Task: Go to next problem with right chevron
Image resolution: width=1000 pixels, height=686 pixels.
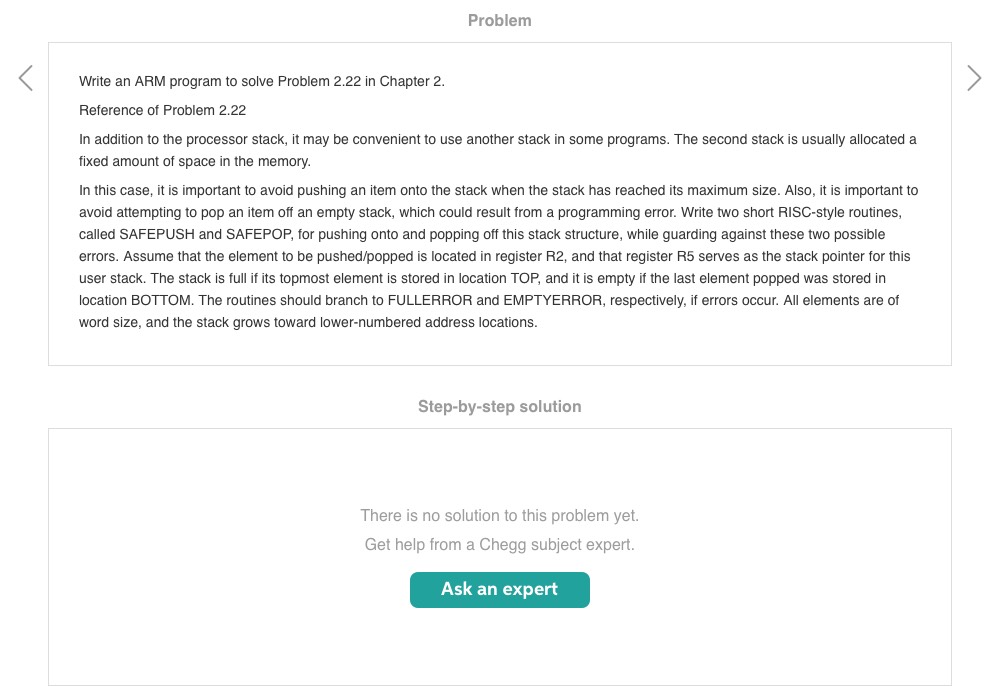Action: tap(973, 78)
